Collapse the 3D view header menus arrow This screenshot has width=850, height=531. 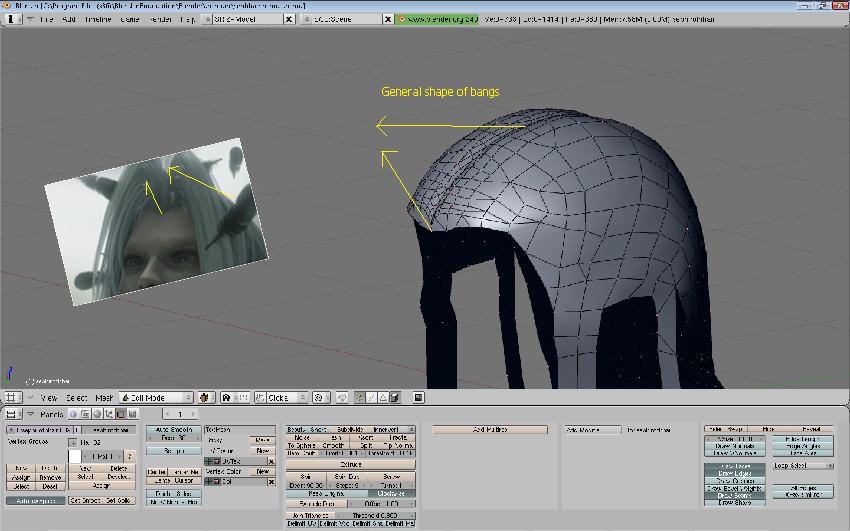click(30, 398)
